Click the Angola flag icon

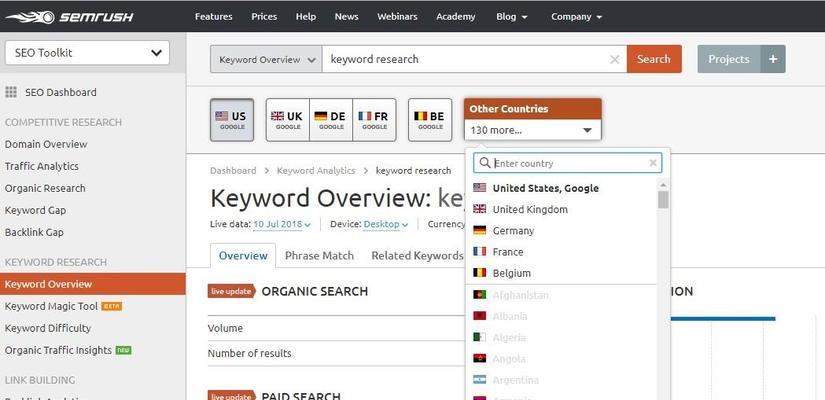[479, 358]
